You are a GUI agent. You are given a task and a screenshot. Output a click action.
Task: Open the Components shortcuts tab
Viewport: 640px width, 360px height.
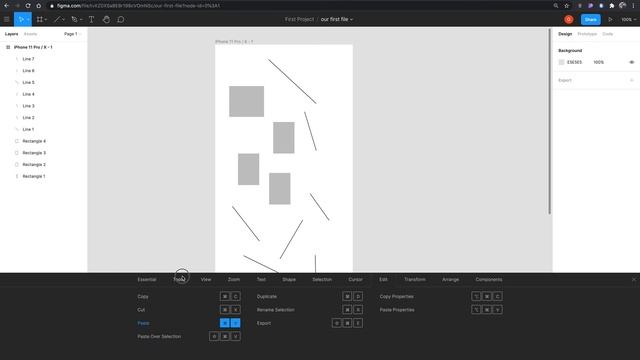coord(489,280)
